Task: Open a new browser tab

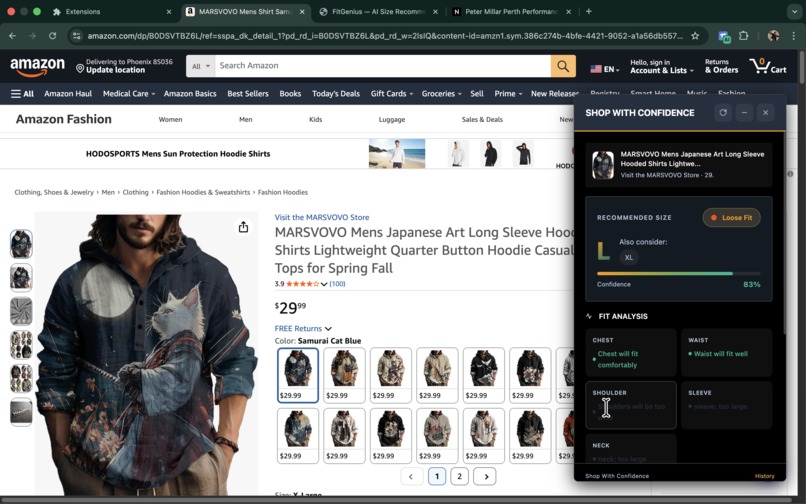Action: [x=589, y=11]
